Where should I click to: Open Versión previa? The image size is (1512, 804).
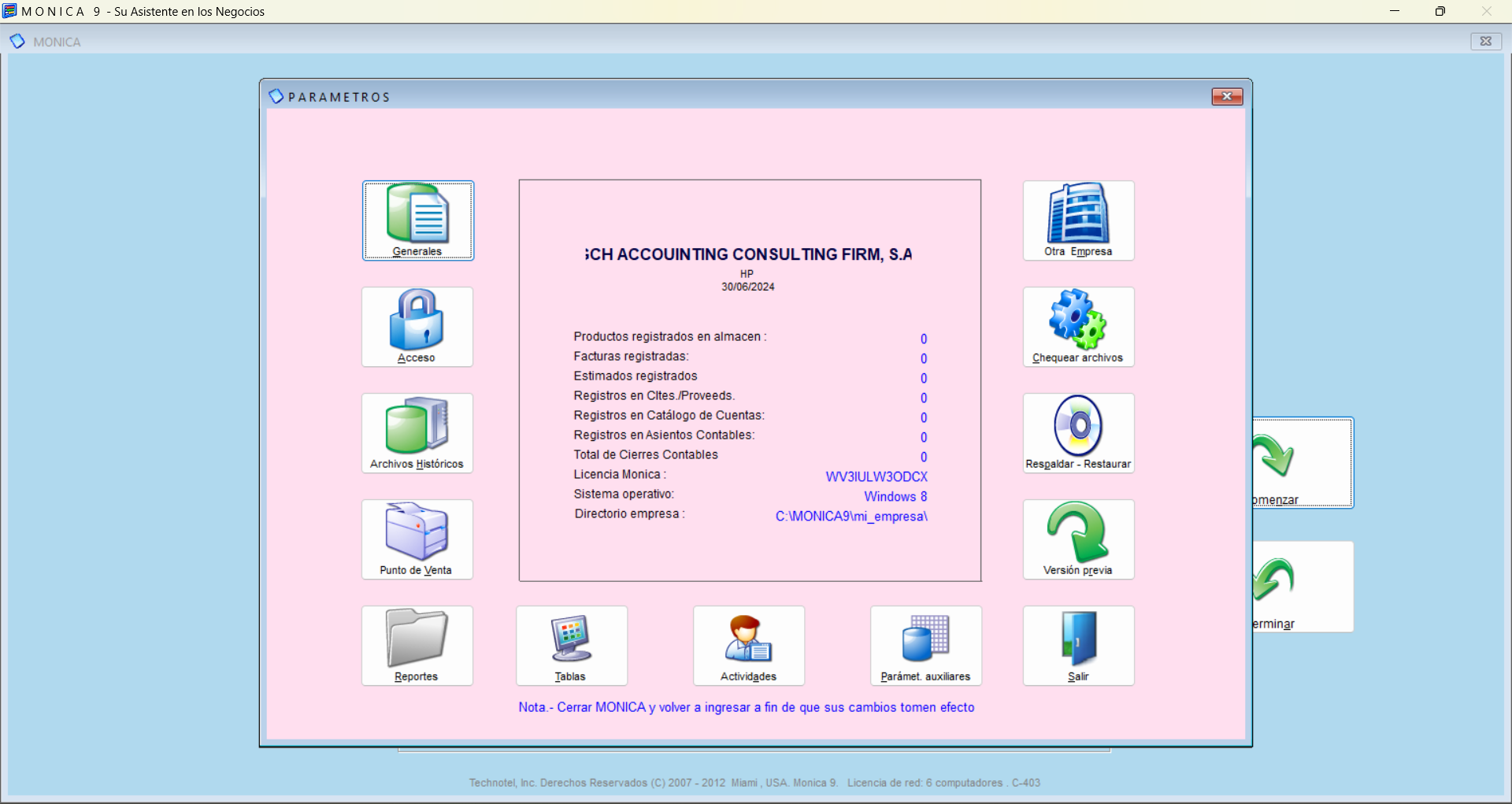(1079, 539)
